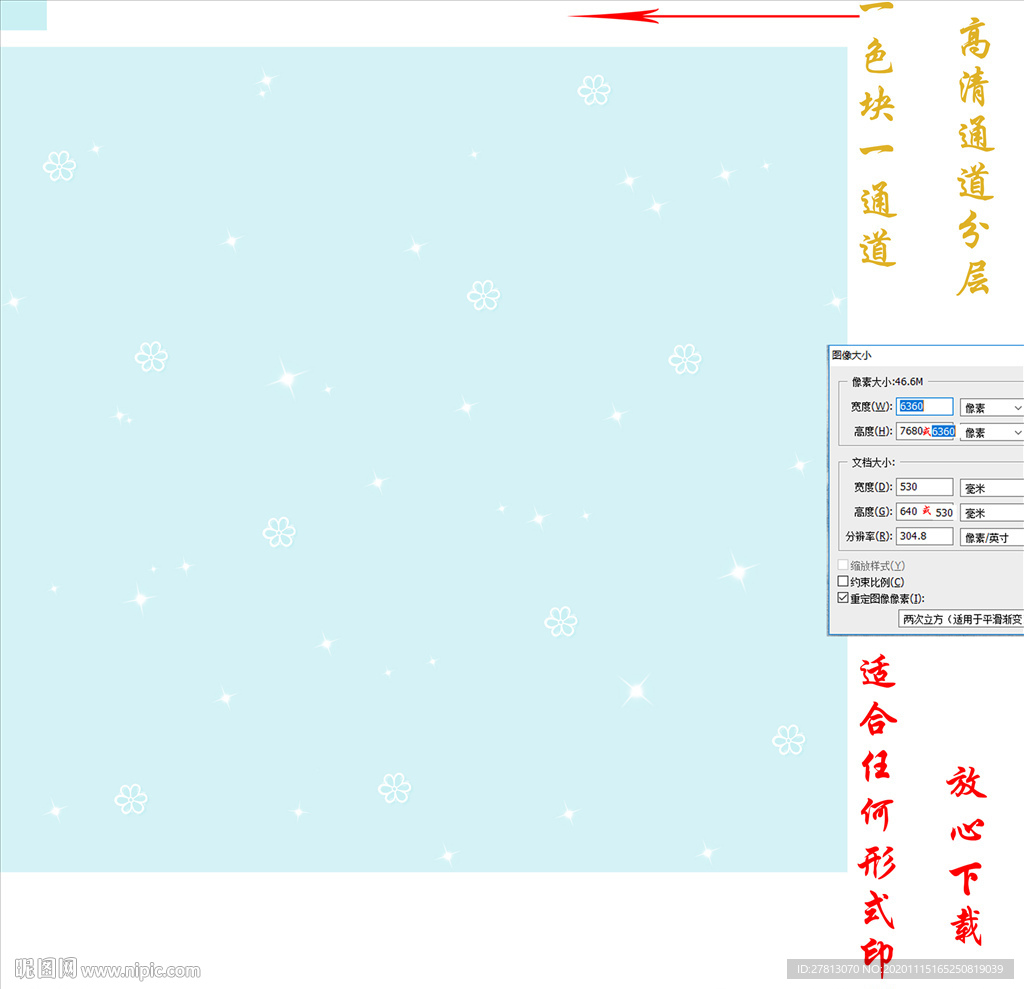Click the 高度(G) document height field showing 640
1024x989 pixels.
click(925, 511)
